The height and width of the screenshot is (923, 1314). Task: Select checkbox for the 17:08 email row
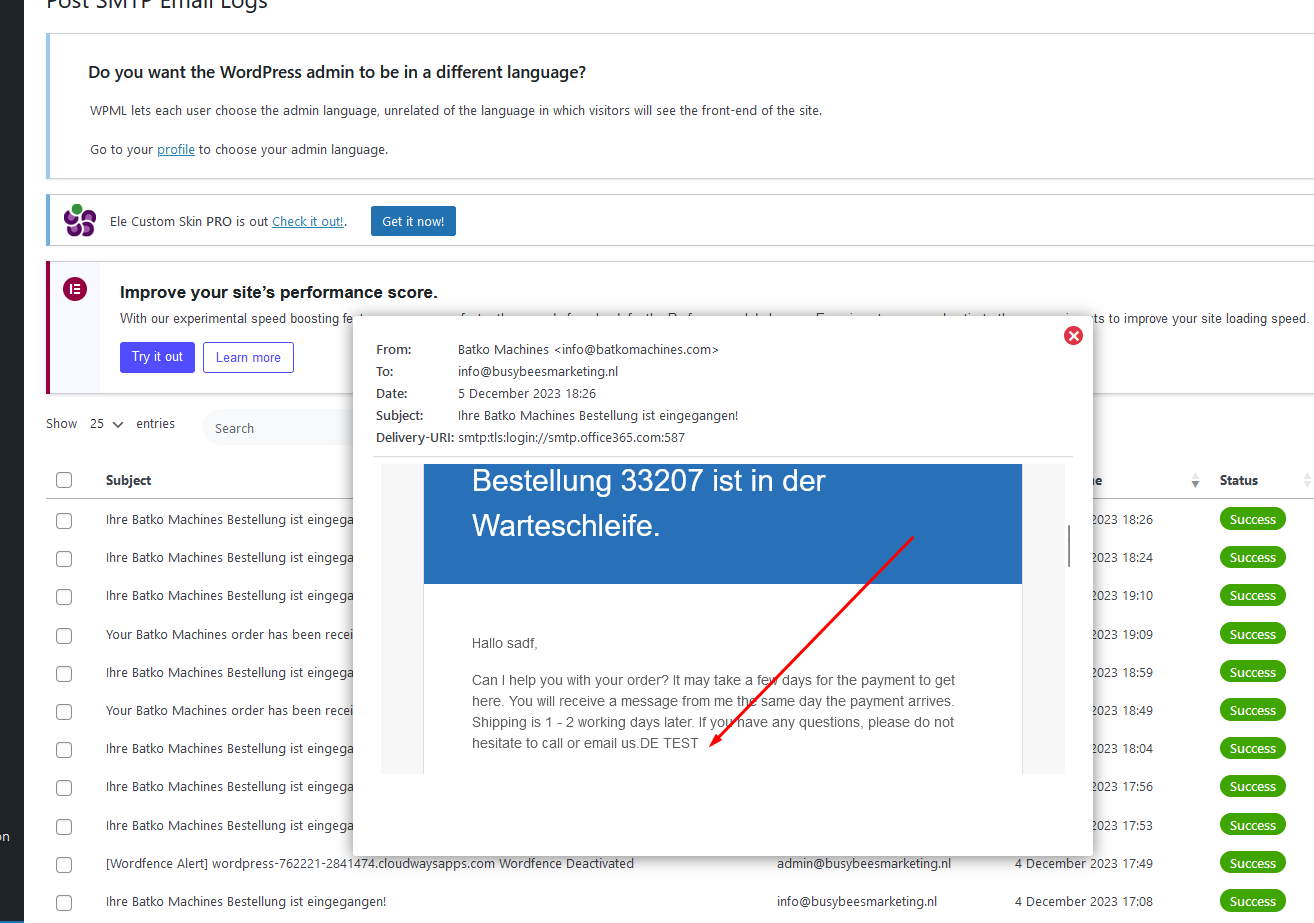(x=64, y=902)
